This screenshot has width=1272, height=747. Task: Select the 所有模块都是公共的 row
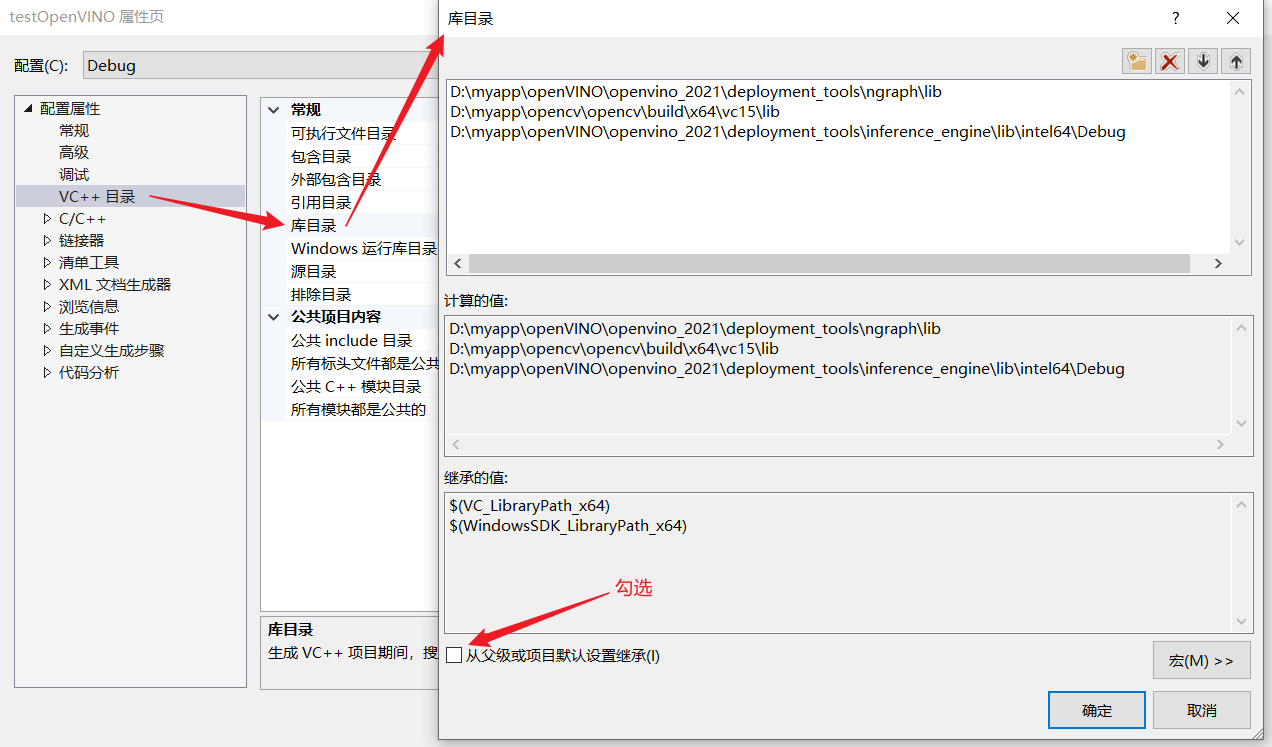click(350, 409)
